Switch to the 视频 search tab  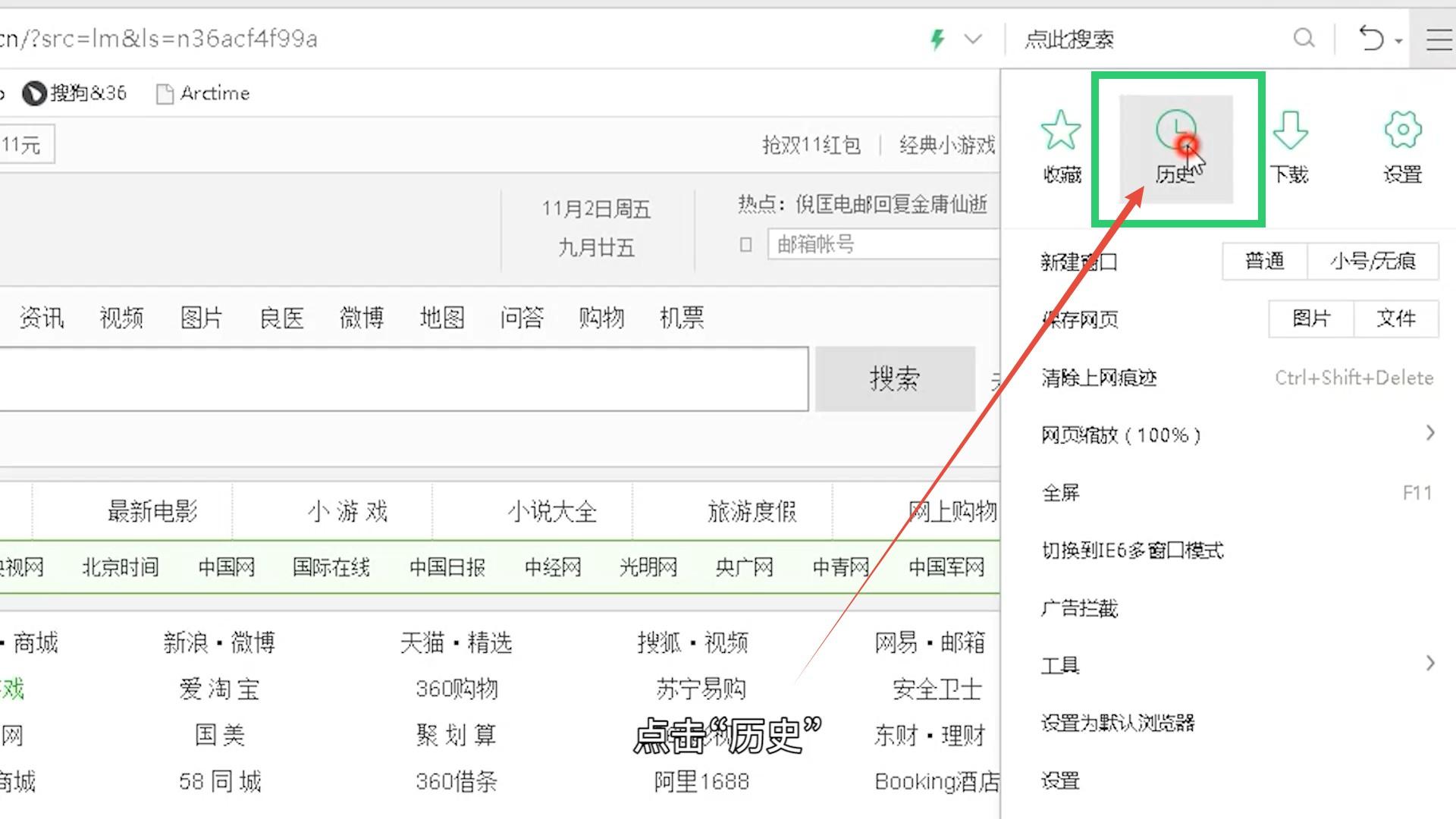[121, 318]
